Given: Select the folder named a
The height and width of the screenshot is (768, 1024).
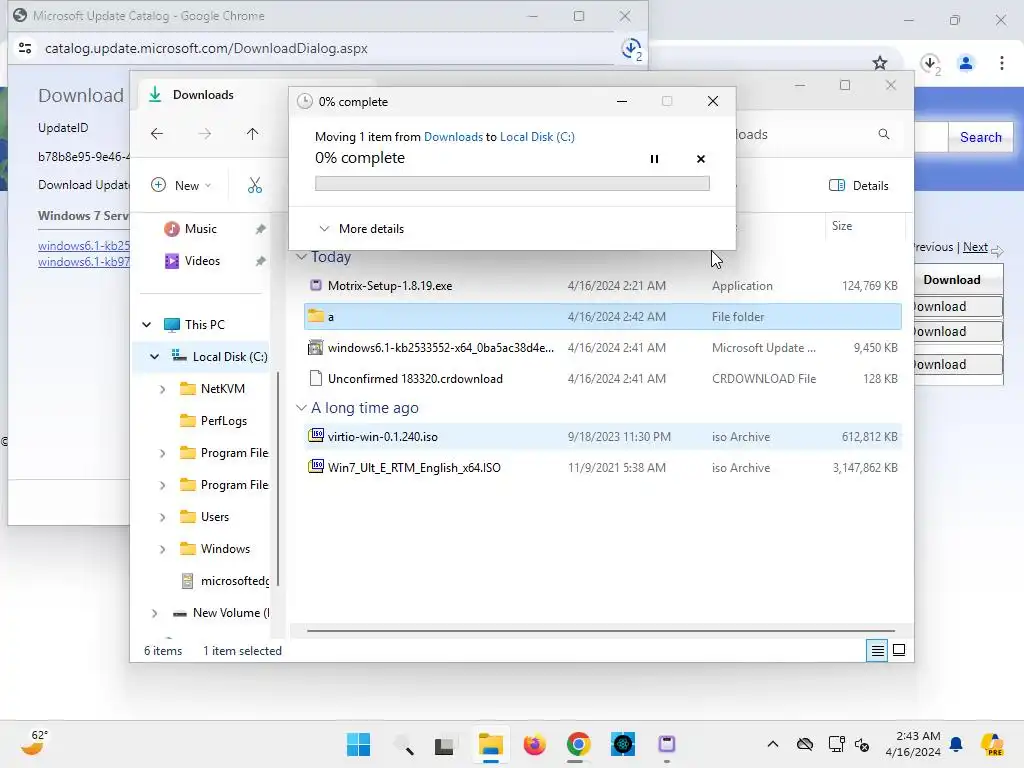Looking at the screenshot, I should [603, 317].
